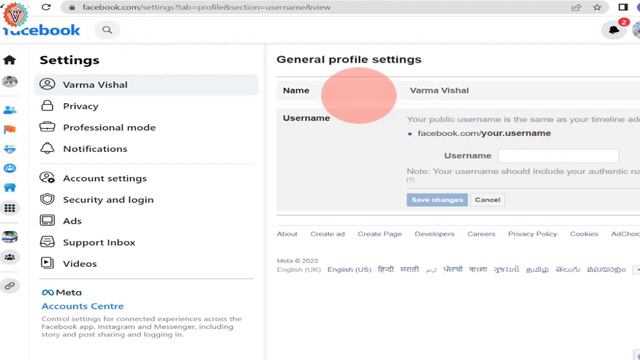Click the facebook.com/your.username example text
Screen dimensions: 640x360
click(x=484, y=133)
